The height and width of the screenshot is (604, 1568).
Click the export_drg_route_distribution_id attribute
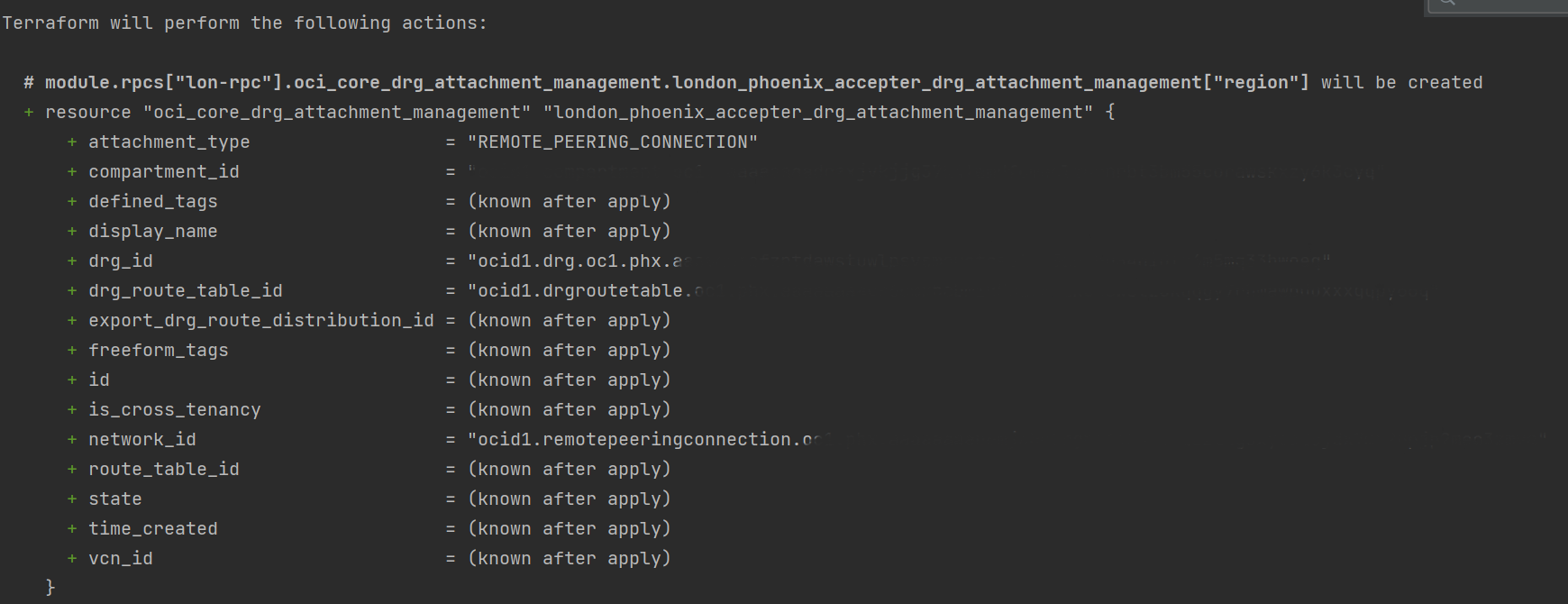pyautogui.click(x=260, y=321)
